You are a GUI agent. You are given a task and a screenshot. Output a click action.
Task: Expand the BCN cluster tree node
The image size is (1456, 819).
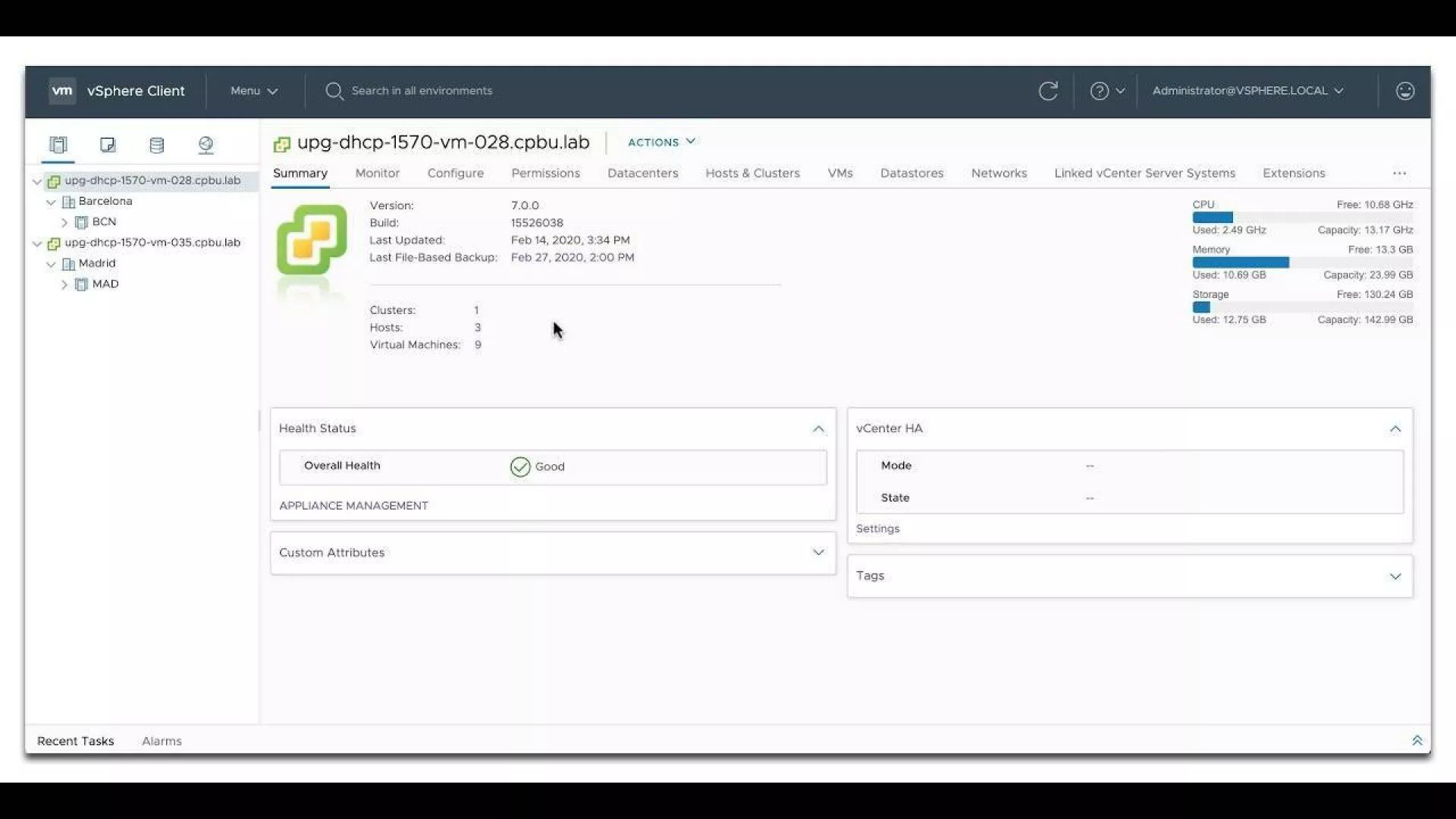coord(64,222)
